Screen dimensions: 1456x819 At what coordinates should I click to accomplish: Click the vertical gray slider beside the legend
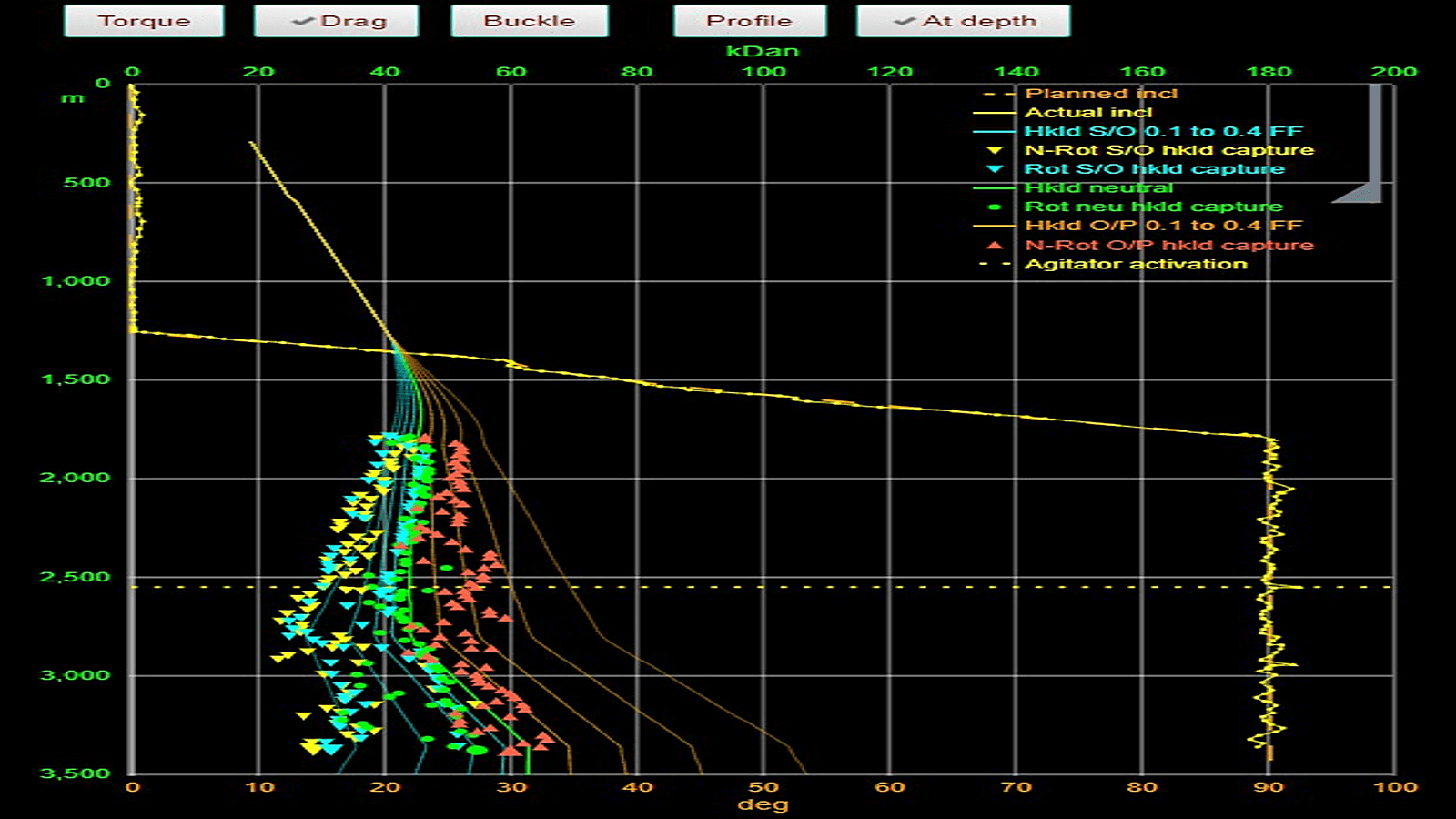[x=1374, y=143]
